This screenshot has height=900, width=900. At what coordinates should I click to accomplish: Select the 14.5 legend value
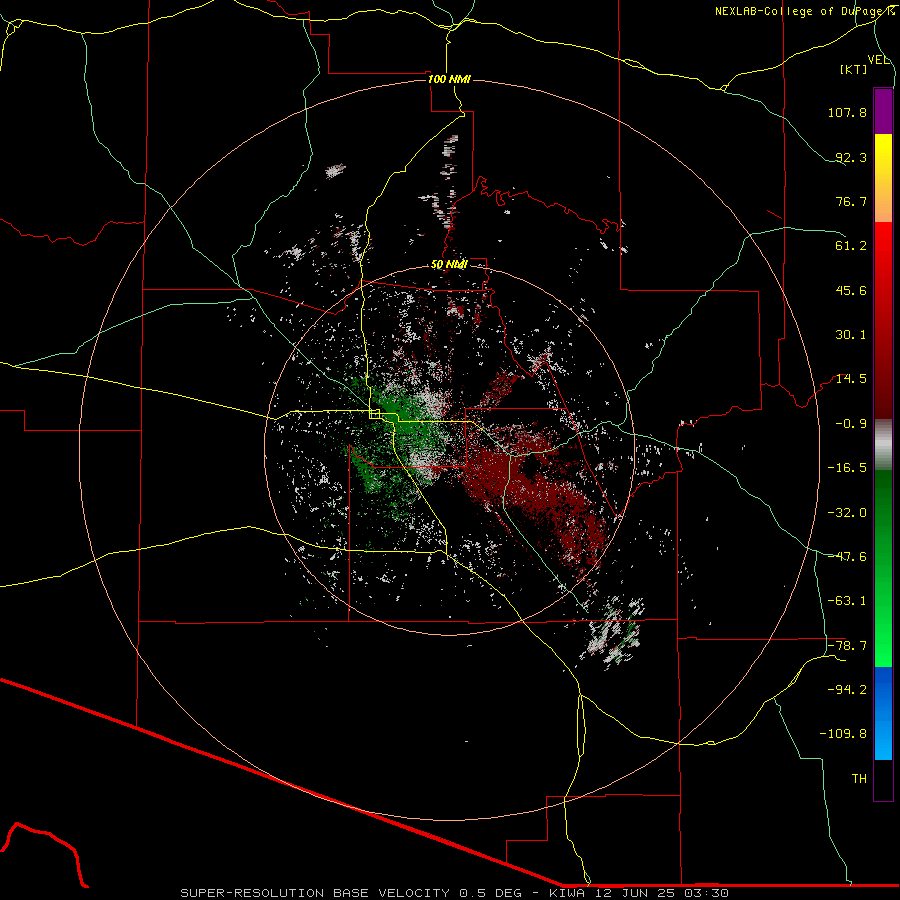coord(851,379)
